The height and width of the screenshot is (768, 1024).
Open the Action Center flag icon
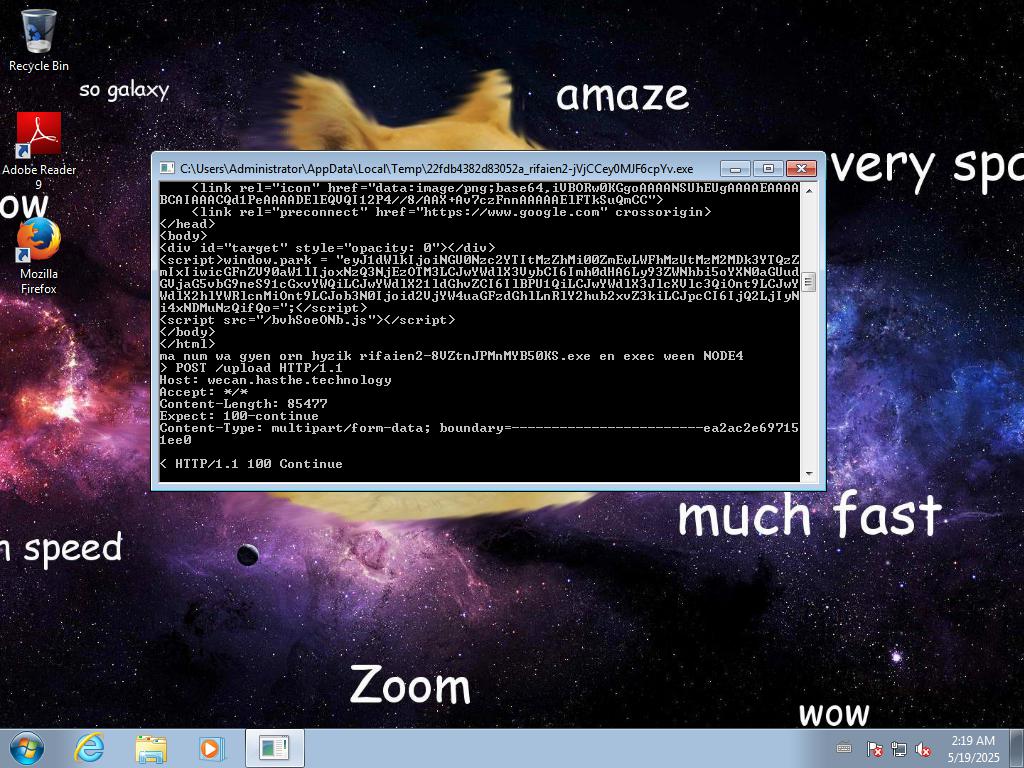tap(874, 748)
